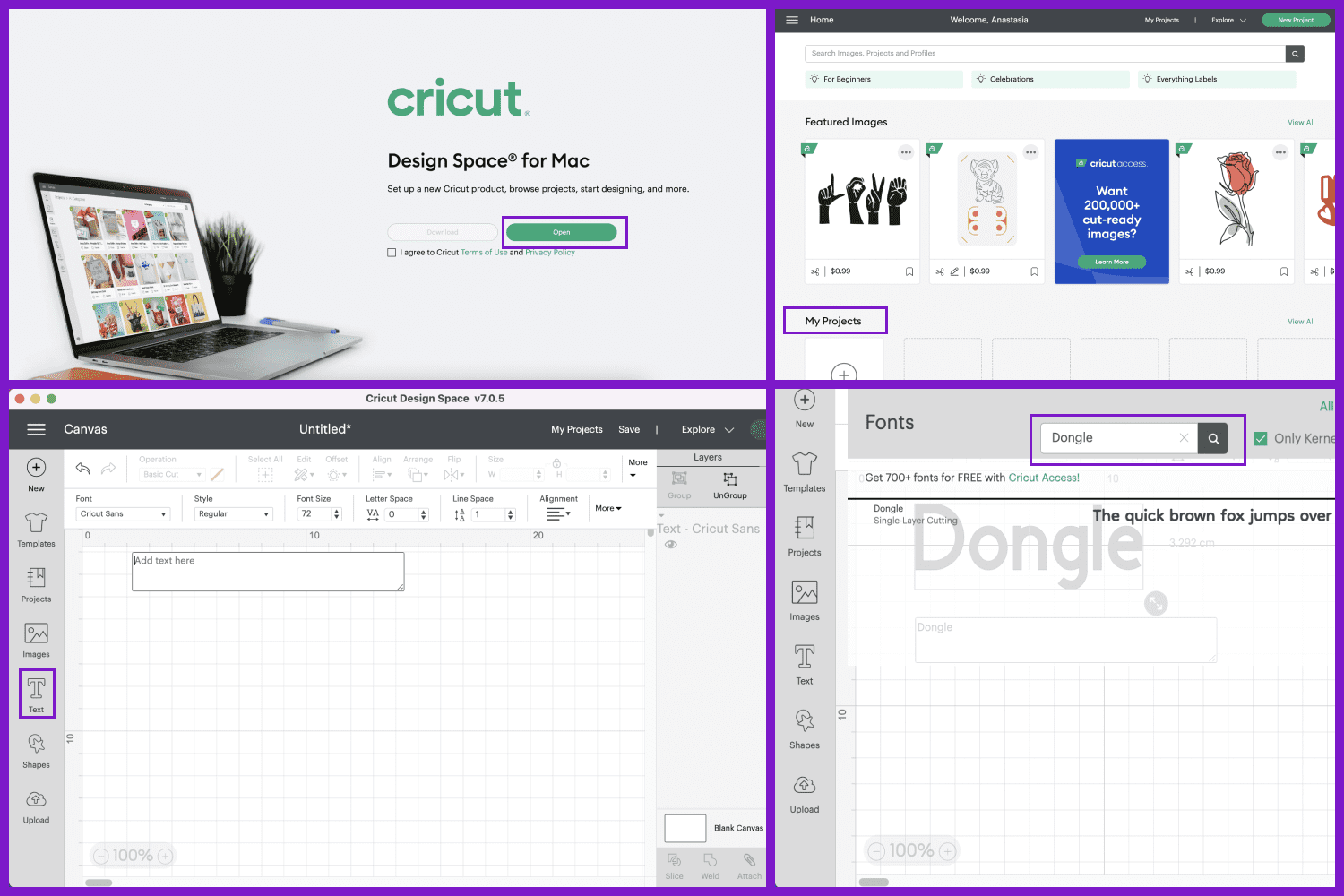This screenshot has width=1344, height=896.
Task: Expand More next to the Alignment control
Action: coord(608,508)
